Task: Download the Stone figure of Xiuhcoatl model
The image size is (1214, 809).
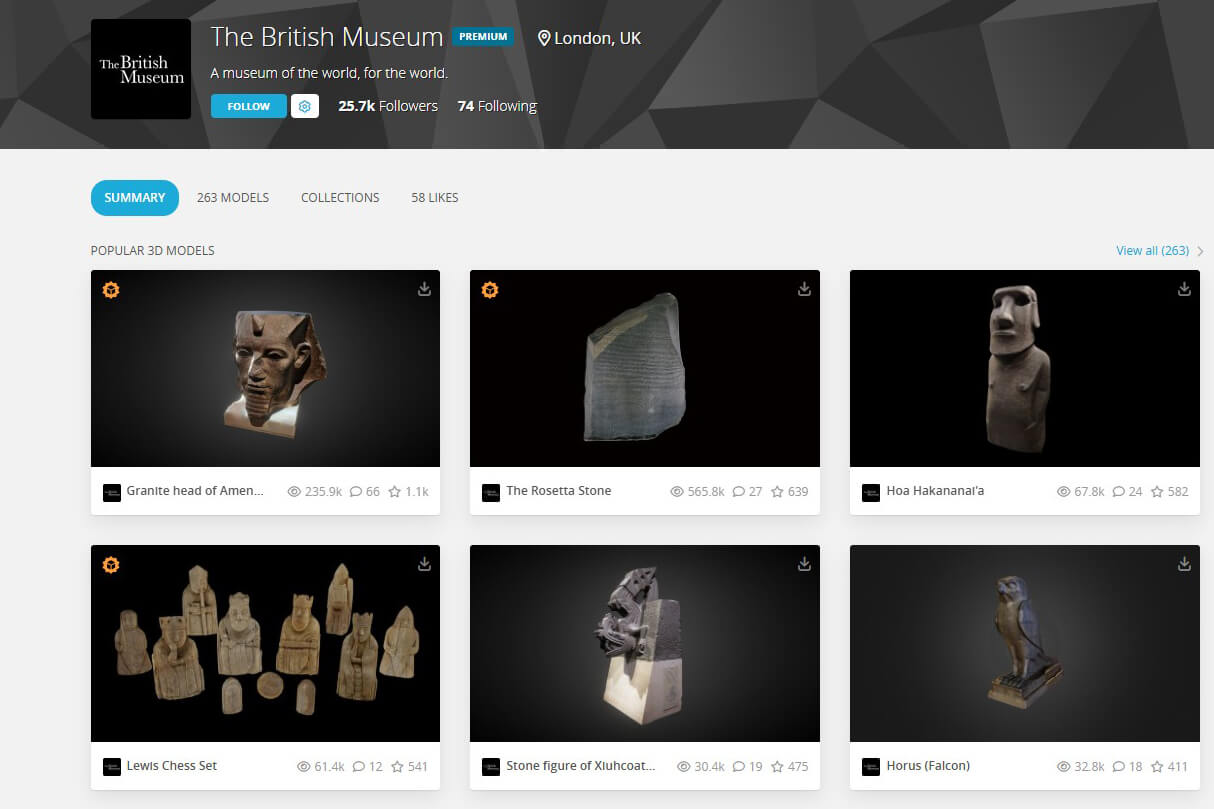Action: (804, 564)
